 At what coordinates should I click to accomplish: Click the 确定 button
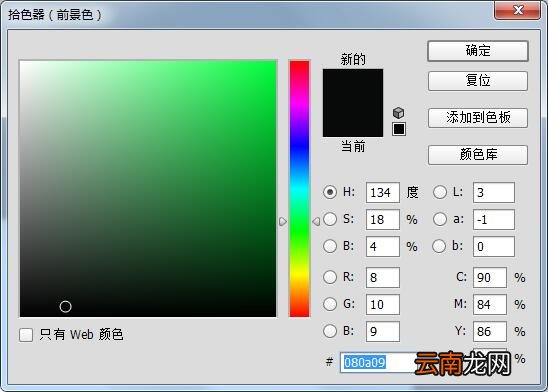pyautogui.click(x=478, y=51)
